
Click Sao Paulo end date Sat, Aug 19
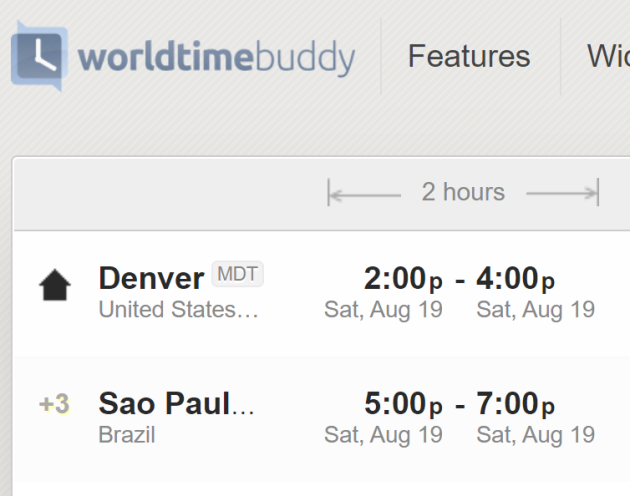click(536, 435)
